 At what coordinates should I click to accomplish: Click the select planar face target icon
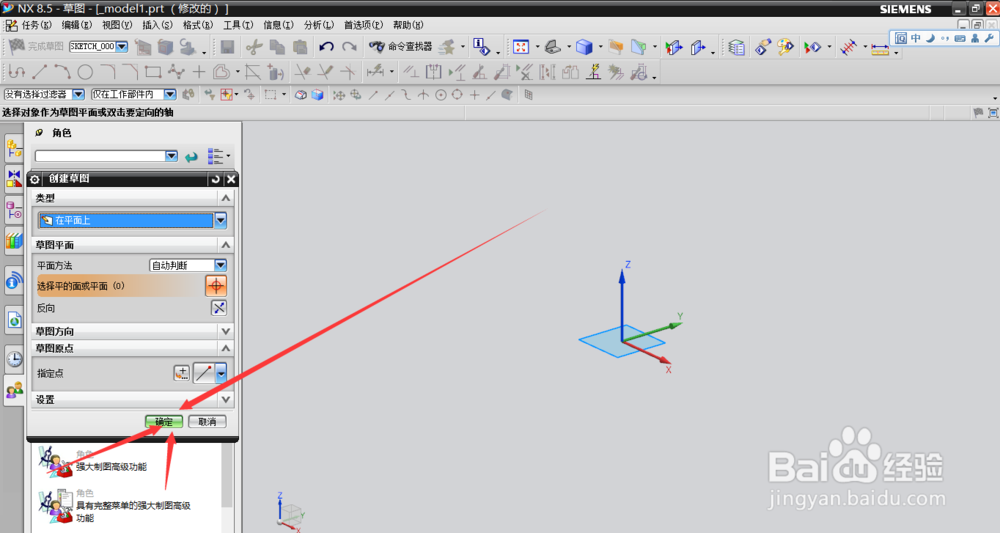pos(216,286)
